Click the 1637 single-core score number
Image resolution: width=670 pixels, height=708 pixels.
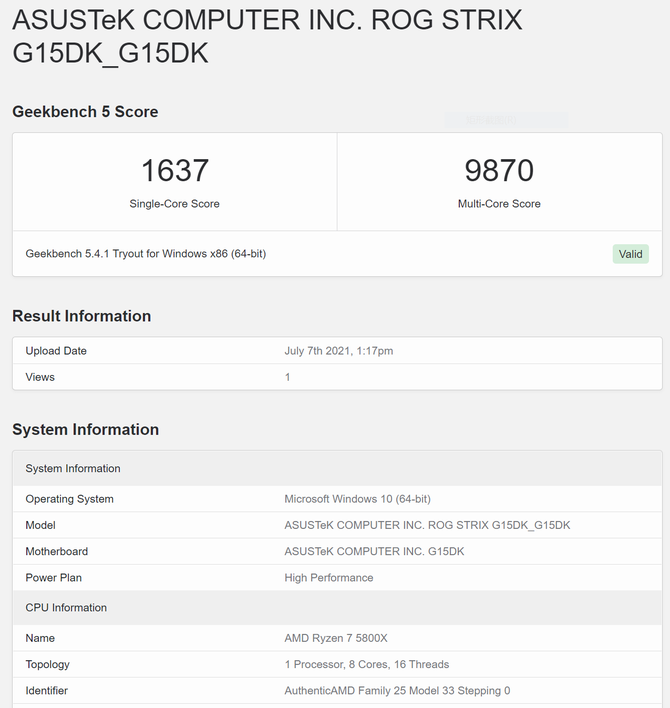click(x=175, y=171)
